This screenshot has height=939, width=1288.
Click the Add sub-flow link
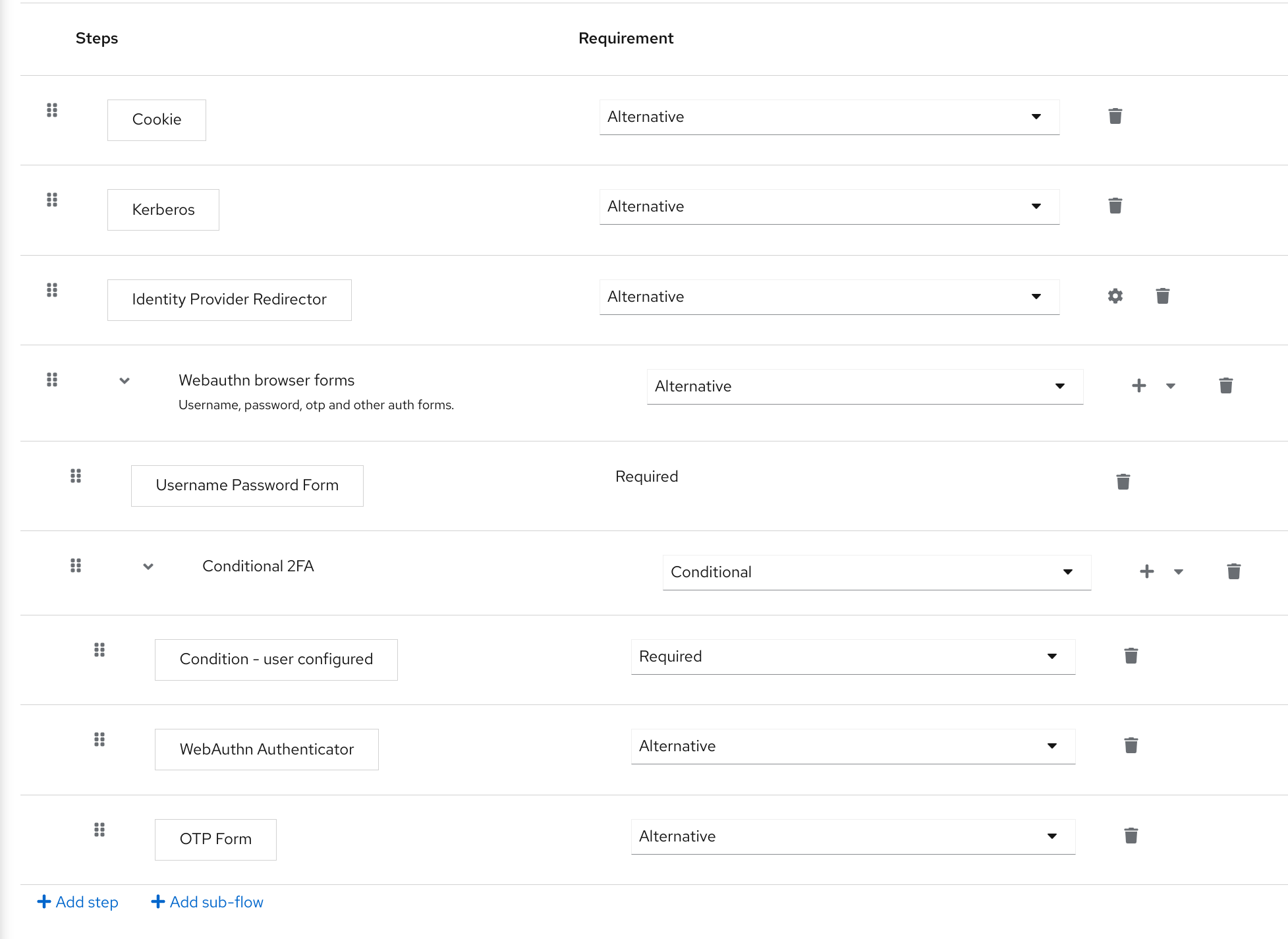[207, 901]
